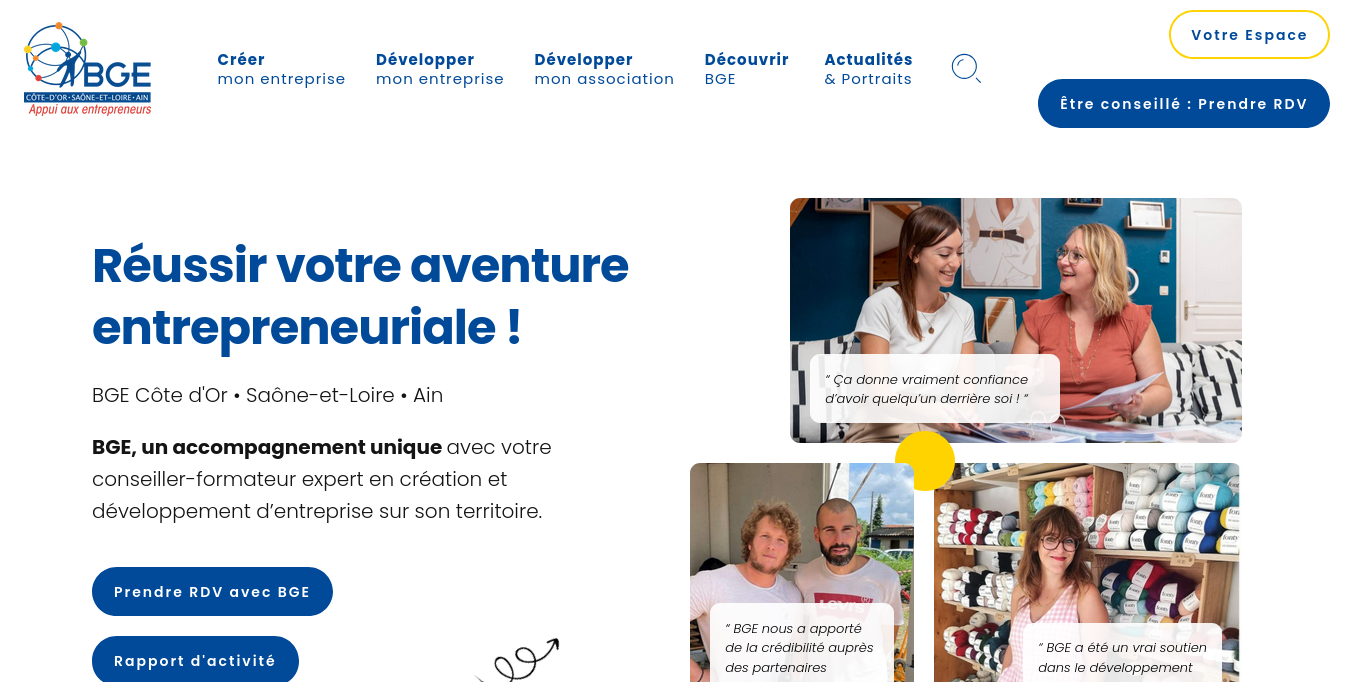Click quote 'BGE nous a apporté de la crédibilité'
This screenshot has width=1366, height=682.
(x=802, y=643)
